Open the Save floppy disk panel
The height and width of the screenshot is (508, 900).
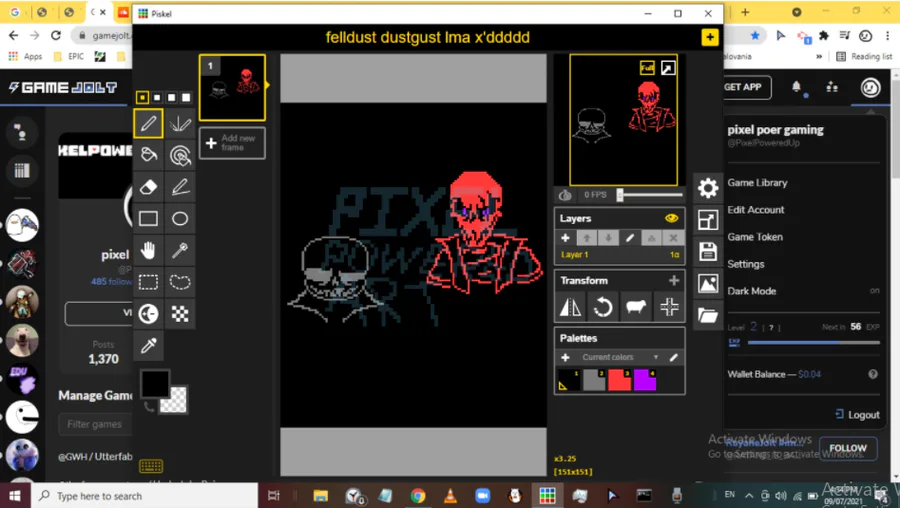(x=708, y=251)
